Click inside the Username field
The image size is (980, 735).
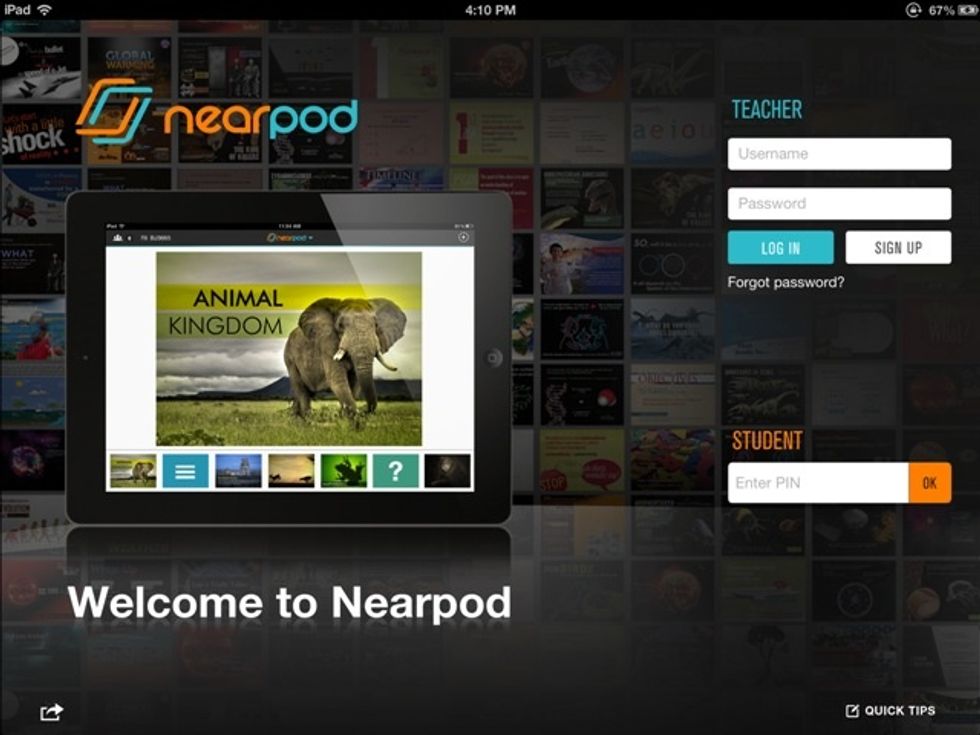(838, 153)
